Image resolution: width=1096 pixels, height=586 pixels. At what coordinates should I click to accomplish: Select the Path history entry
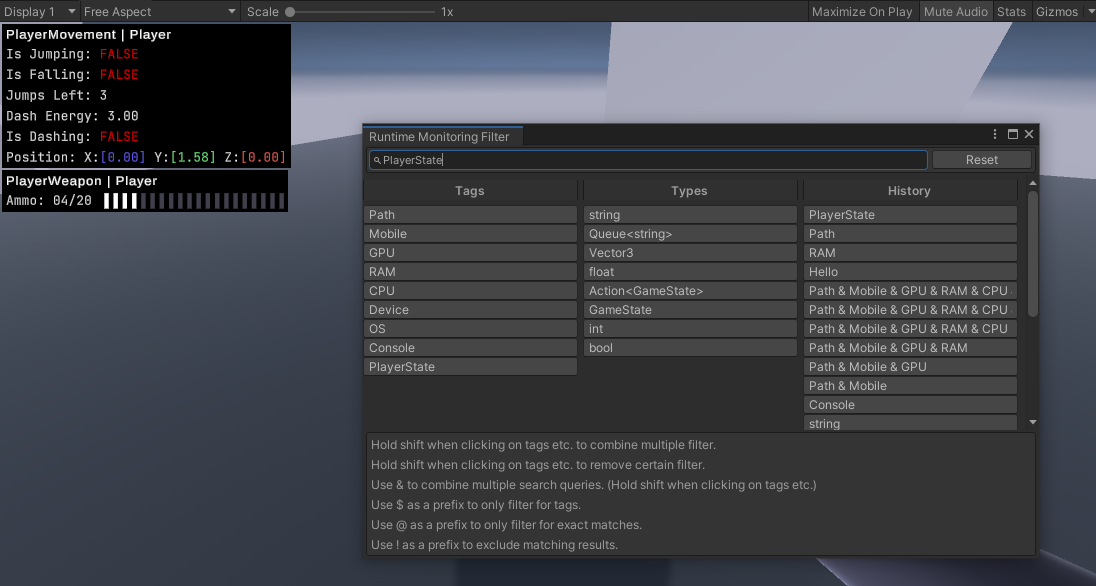pos(910,234)
